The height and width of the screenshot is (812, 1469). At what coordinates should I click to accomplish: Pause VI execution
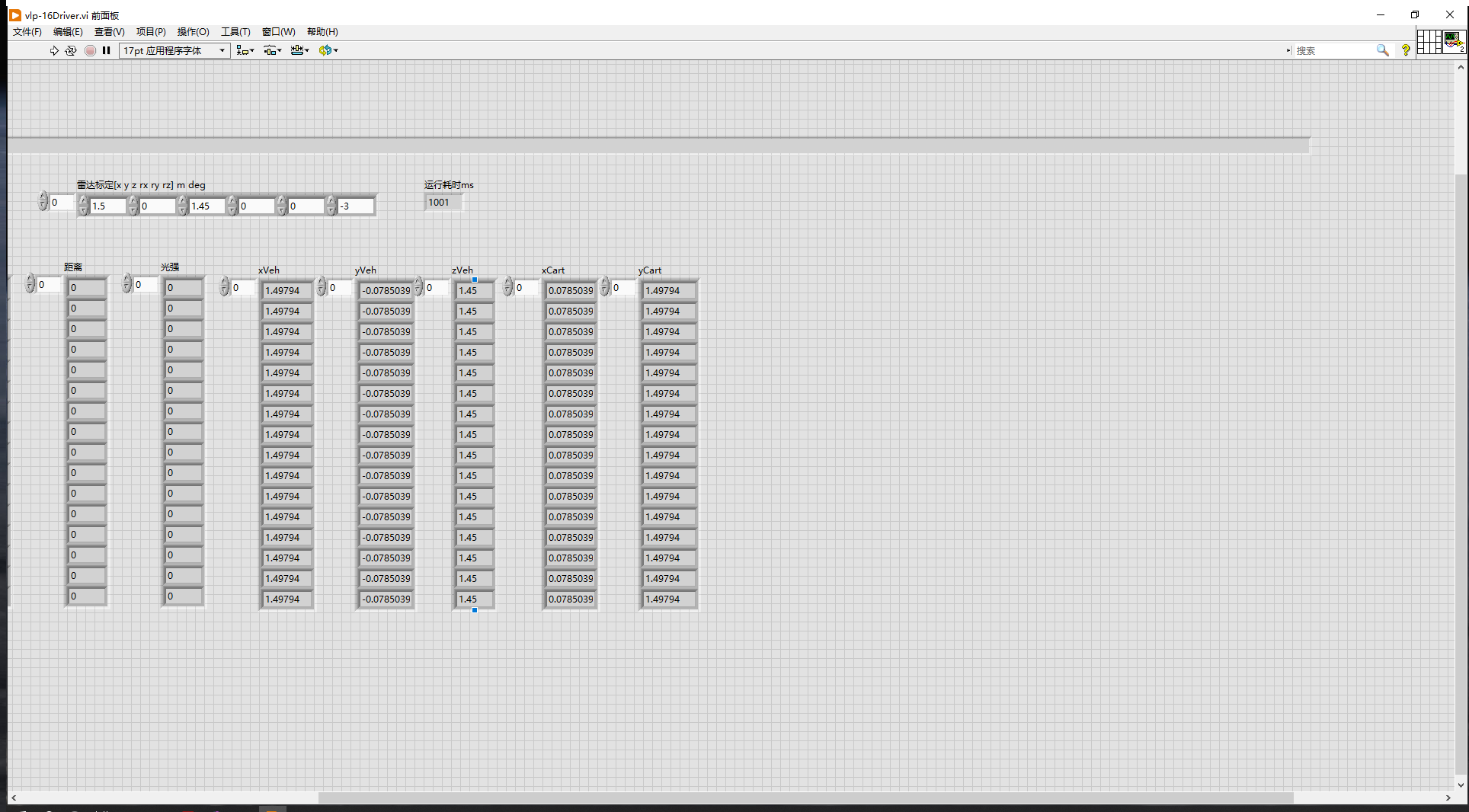pos(107,50)
